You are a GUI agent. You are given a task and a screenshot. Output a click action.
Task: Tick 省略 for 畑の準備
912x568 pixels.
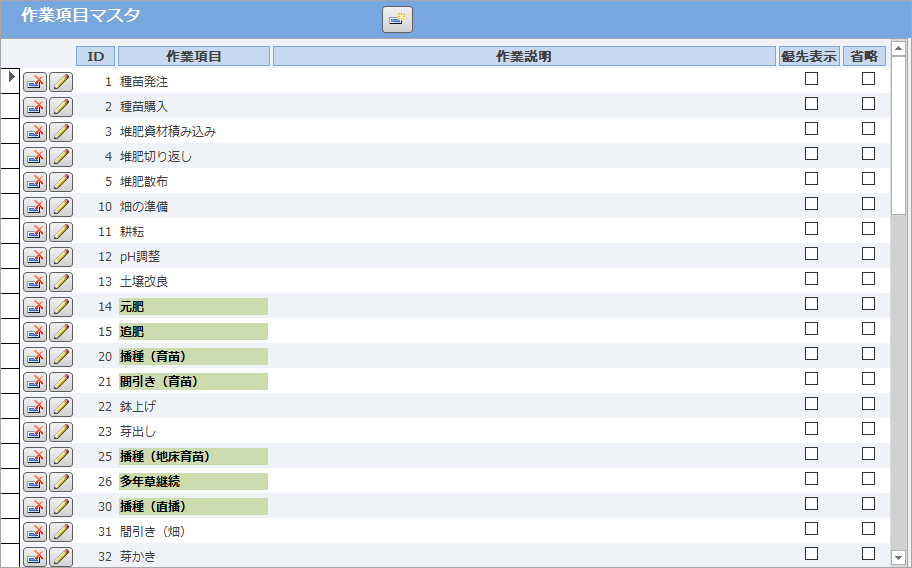pos(868,203)
